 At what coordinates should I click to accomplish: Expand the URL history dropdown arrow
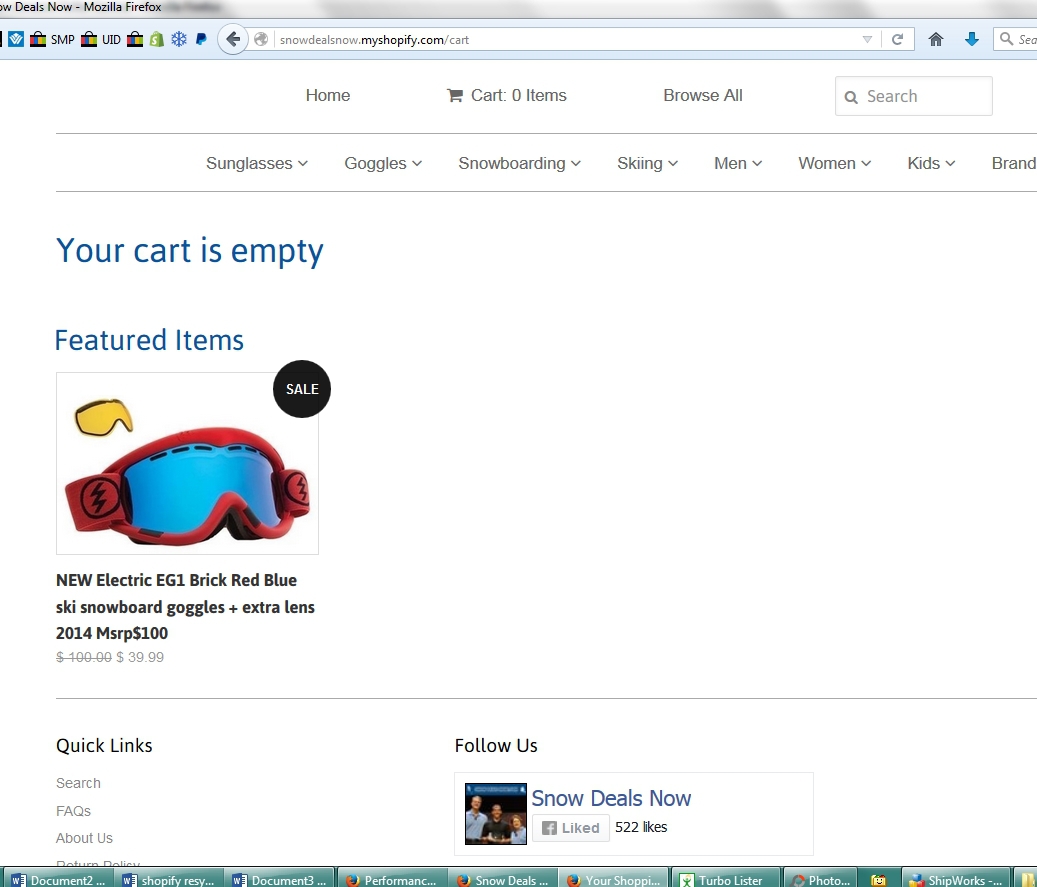pos(867,40)
